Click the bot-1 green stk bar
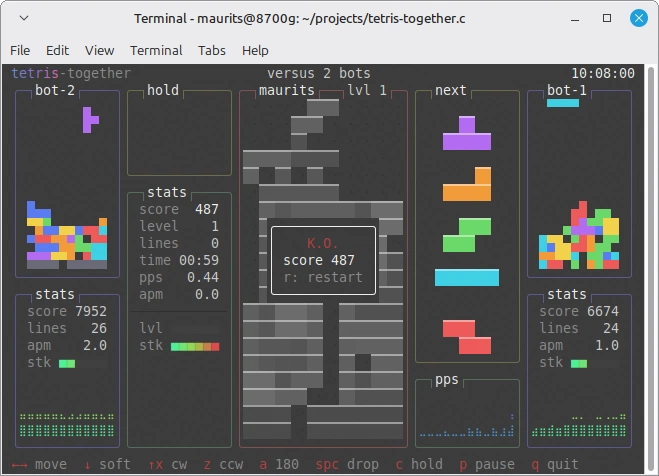This screenshot has height=476, width=659. pyautogui.click(x=579, y=364)
